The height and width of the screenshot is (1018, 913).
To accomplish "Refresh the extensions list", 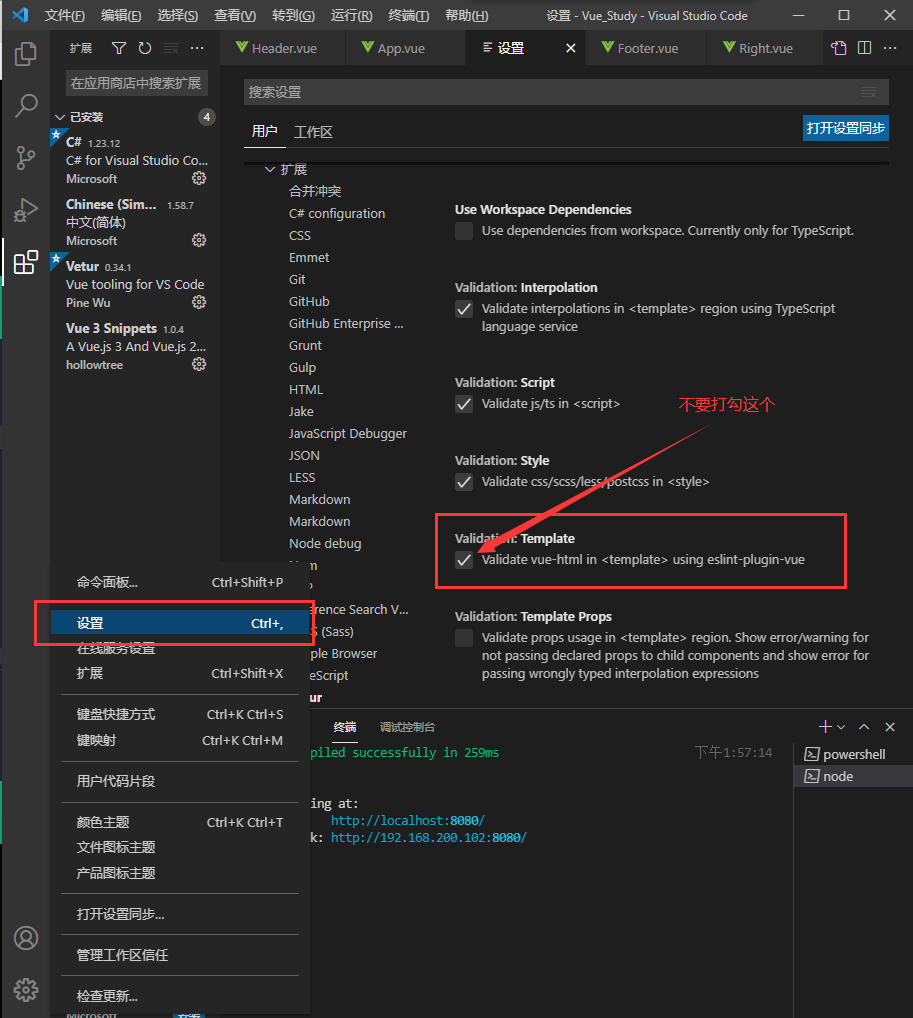I will 145,48.
